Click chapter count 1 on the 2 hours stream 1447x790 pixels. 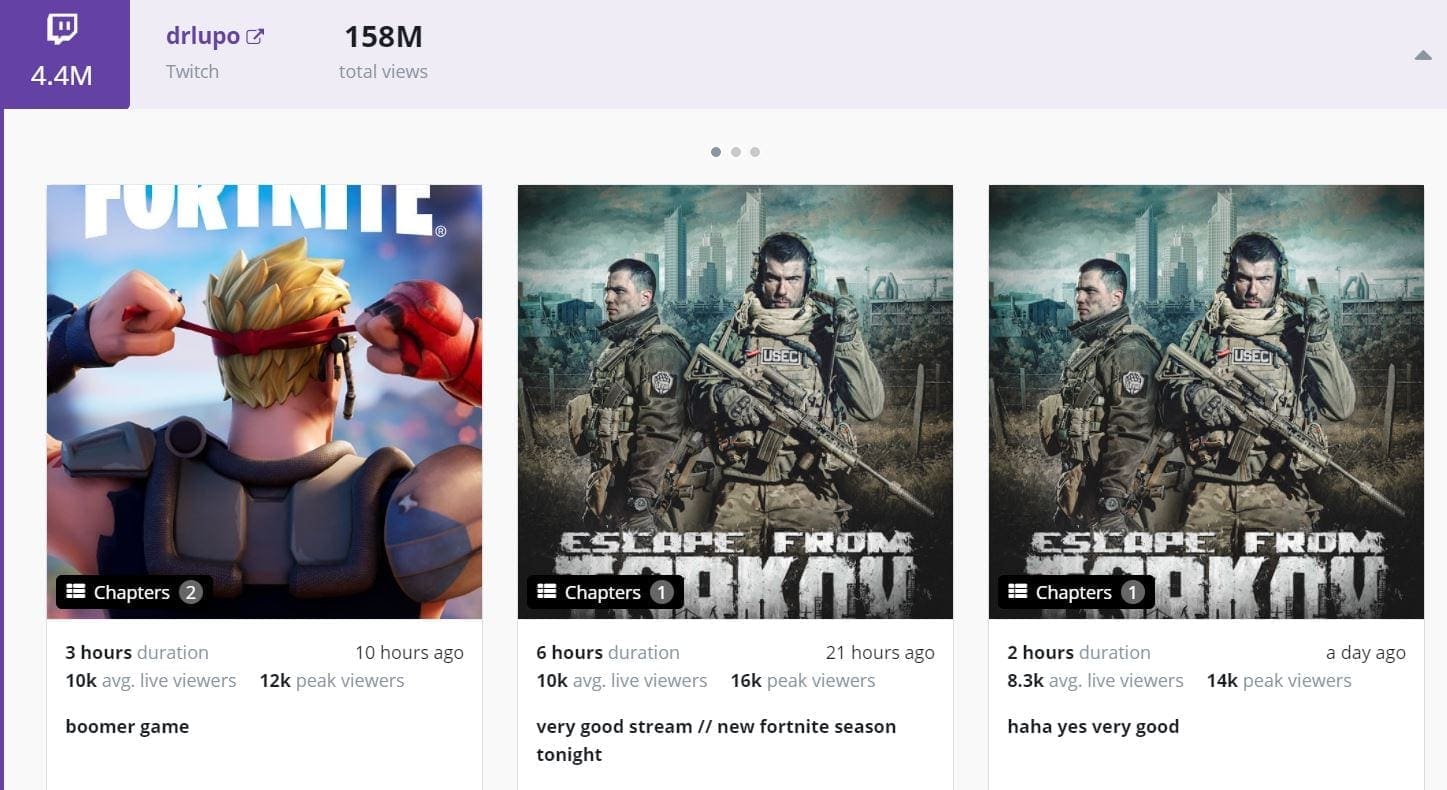click(x=1132, y=593)
